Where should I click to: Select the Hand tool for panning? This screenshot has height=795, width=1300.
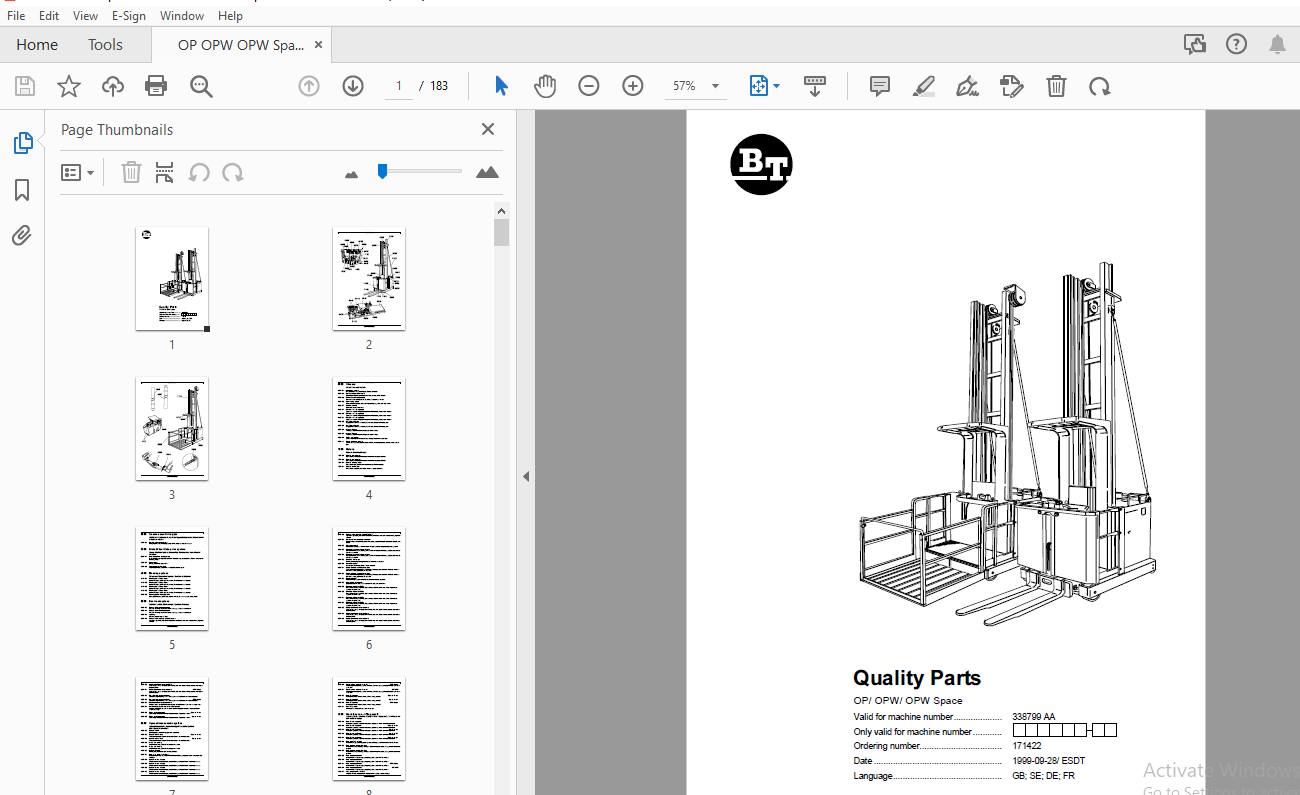click(x=545, y=86)
